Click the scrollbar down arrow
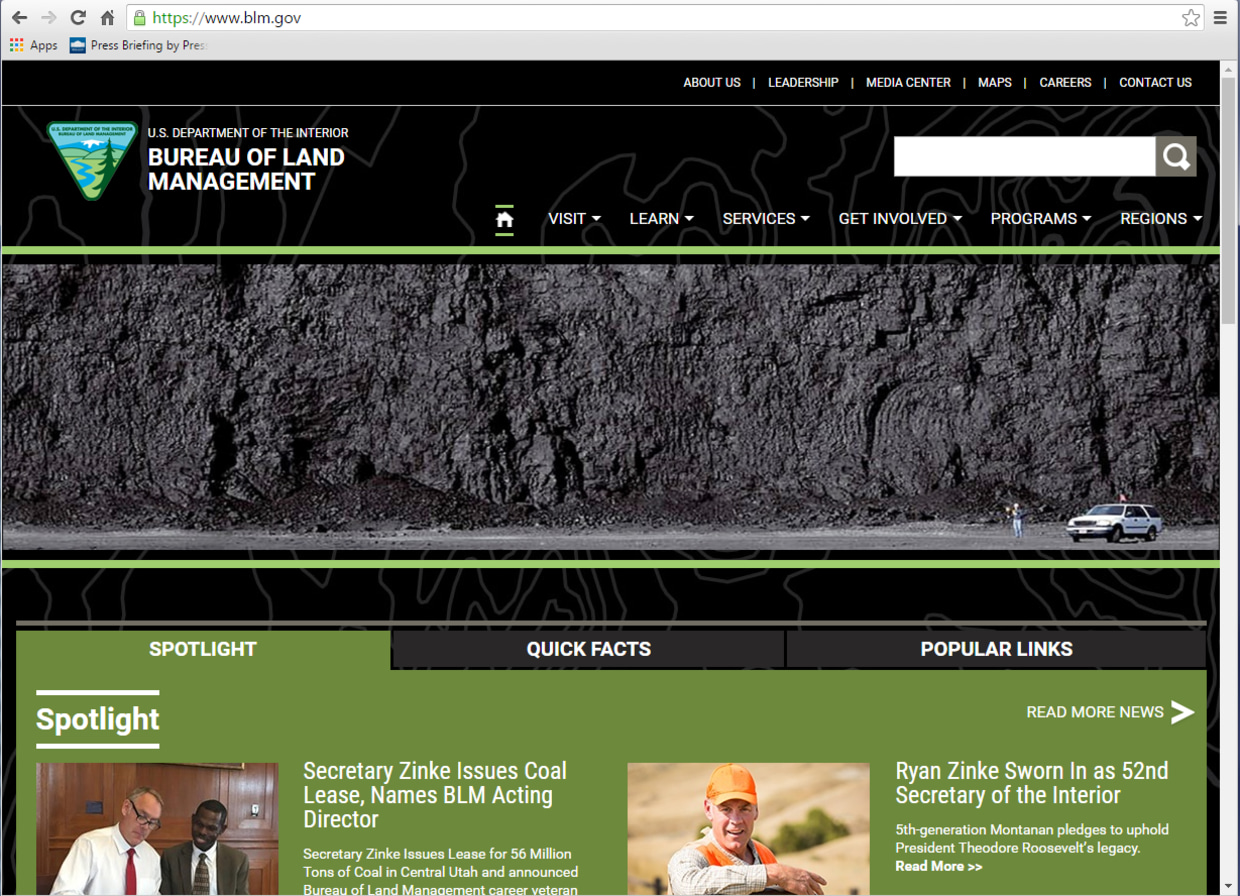This screenshot has width=1240, height=896. click(x=1229, y=887)
